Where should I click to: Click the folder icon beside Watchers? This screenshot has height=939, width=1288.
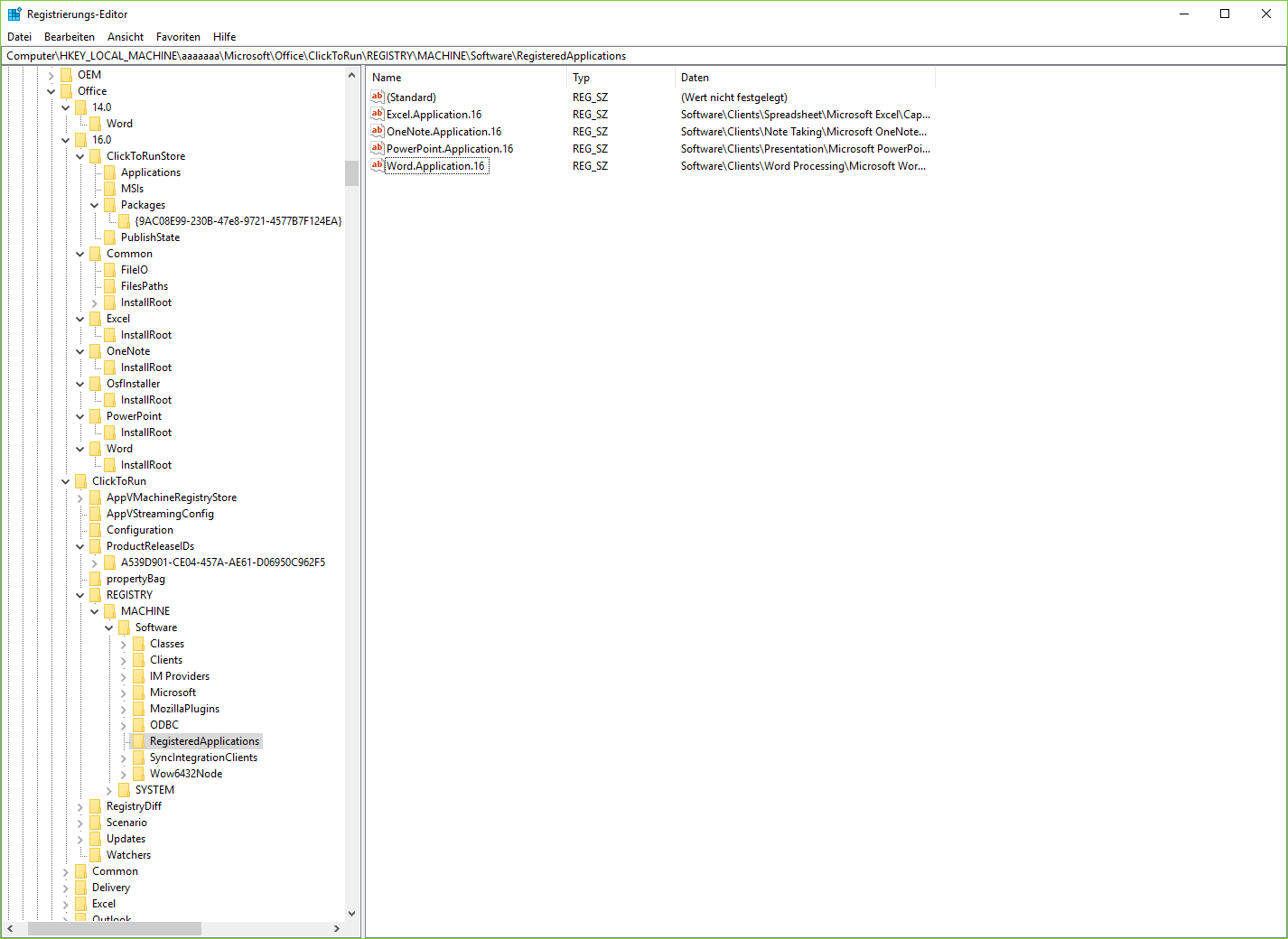[95, 855]
